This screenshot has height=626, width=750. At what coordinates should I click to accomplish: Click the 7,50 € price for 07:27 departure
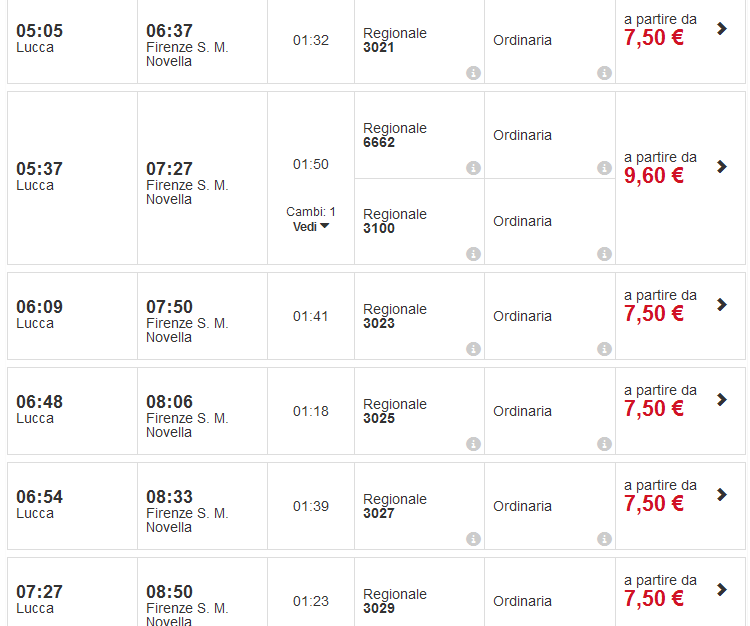(654, 599)
